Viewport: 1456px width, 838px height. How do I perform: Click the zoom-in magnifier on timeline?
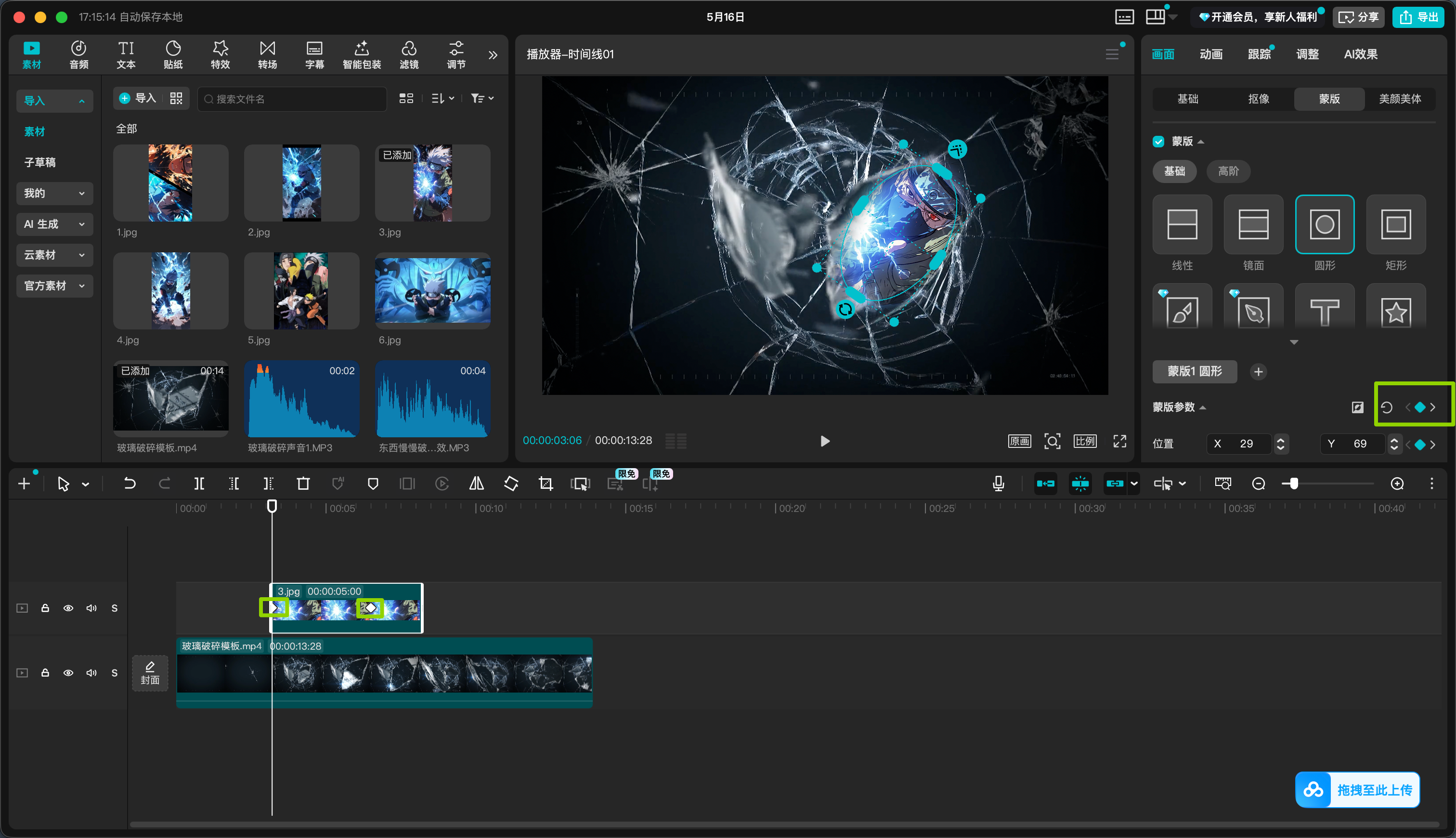pos(1397,484)
